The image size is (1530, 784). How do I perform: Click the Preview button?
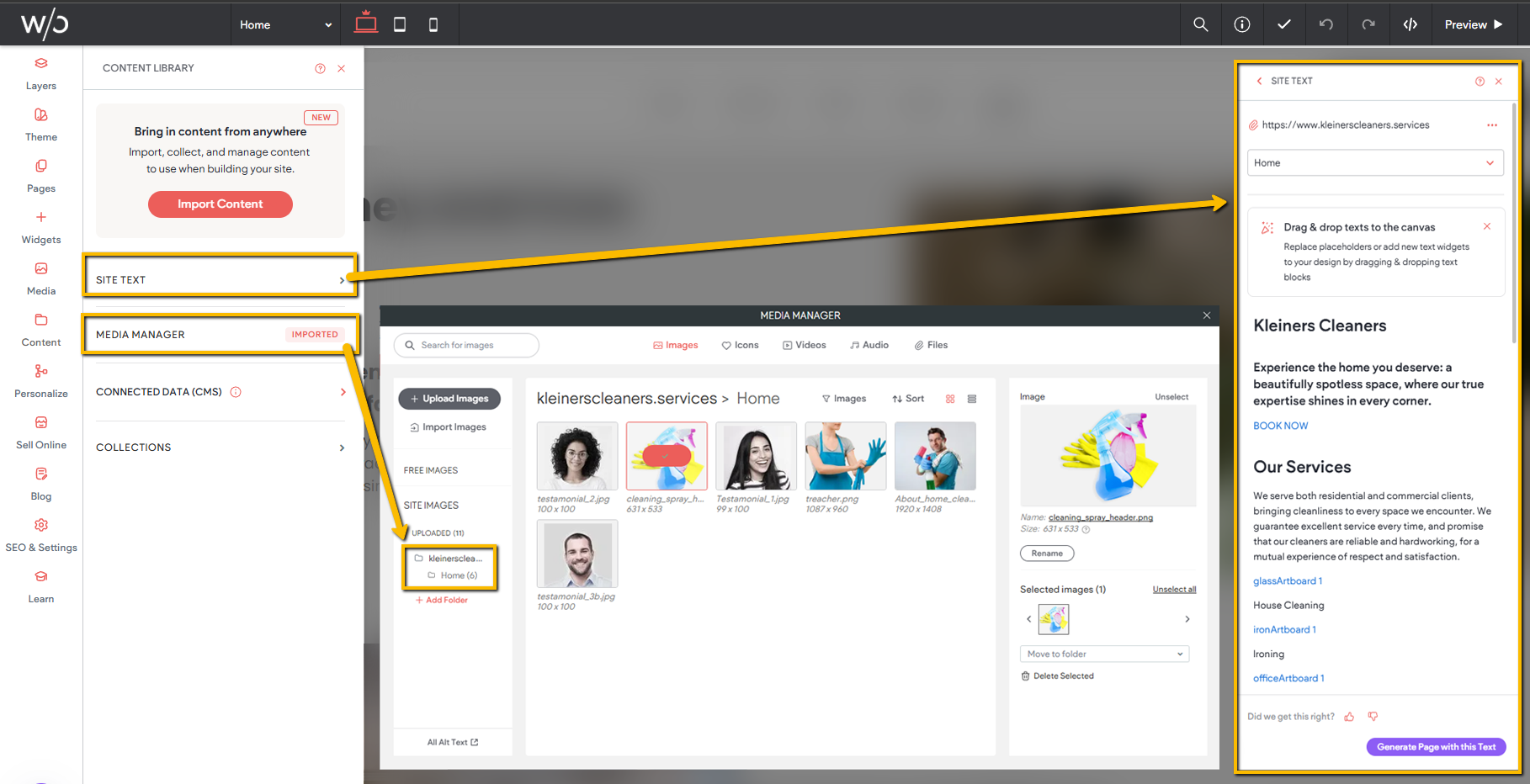pyautogui.click(x=1474, y=24)
